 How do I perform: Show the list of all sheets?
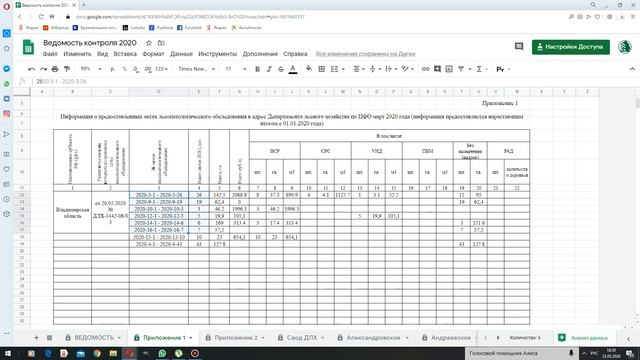(x=49, y=338)
